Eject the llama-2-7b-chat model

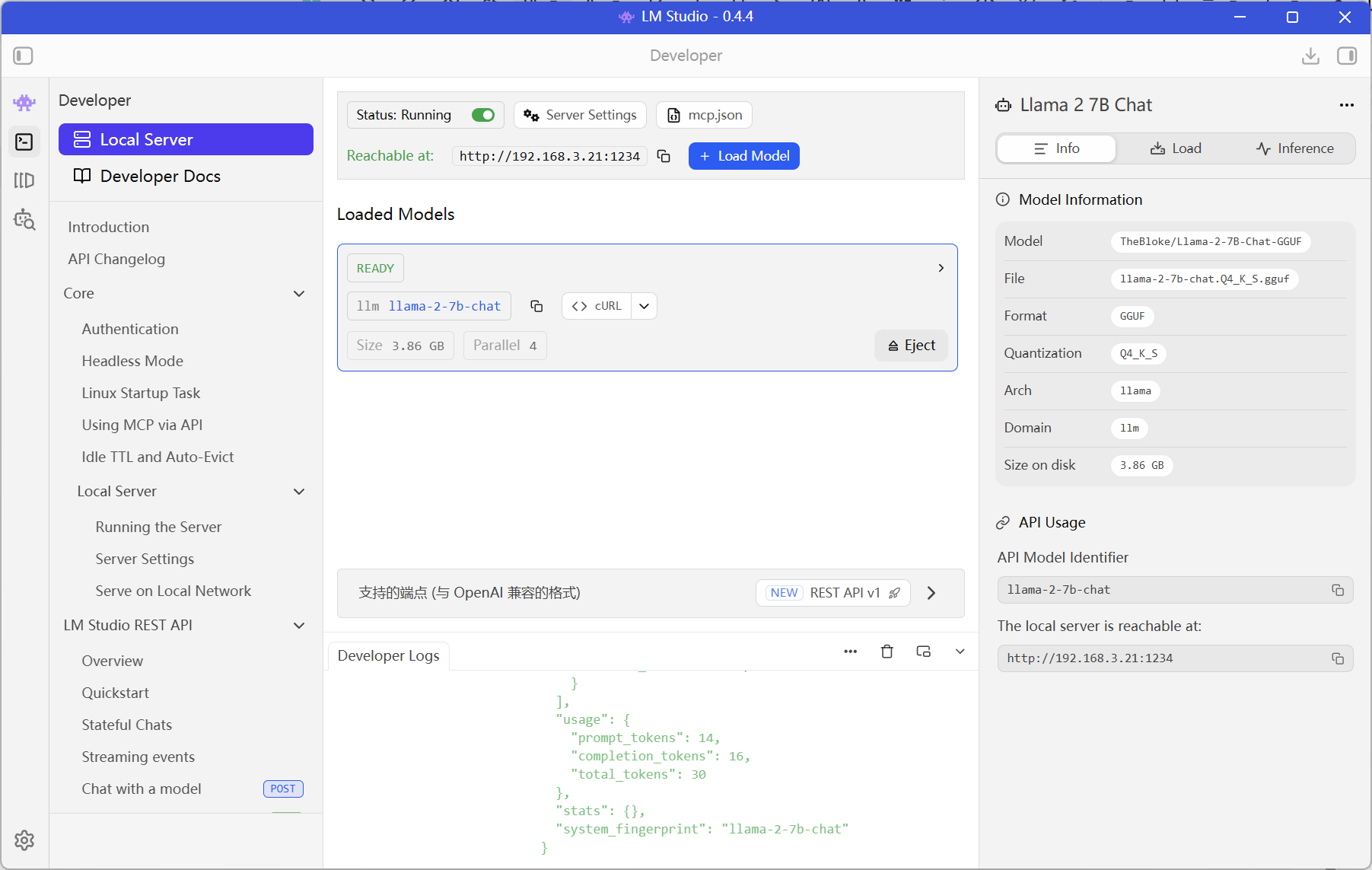click(x=911, y=345)
